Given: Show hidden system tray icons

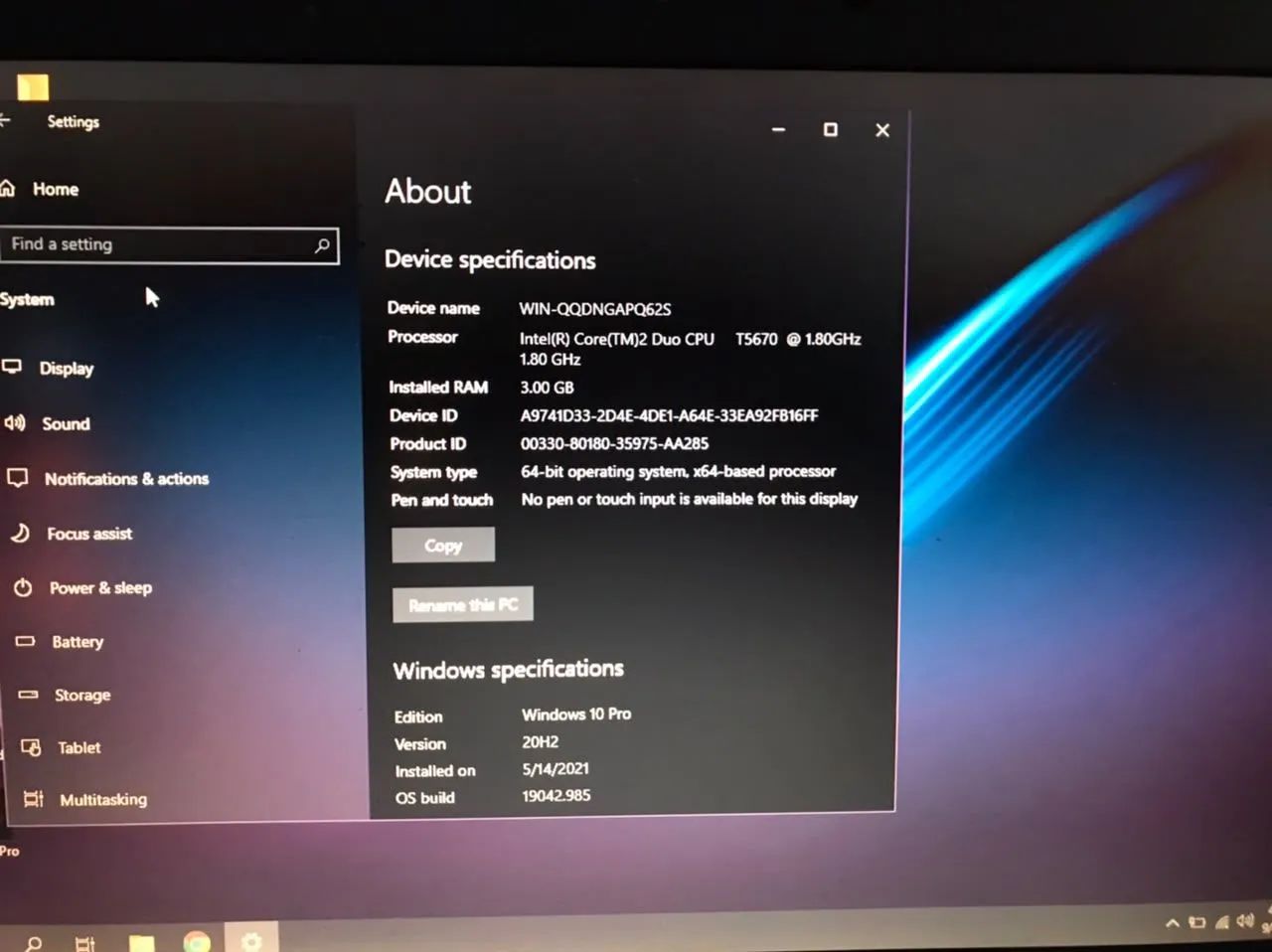Looking at the screenshot, I should (x=1173, y=923).
